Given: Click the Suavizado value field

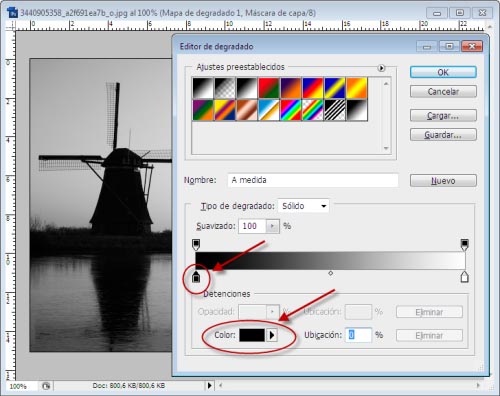Looking at the screenshot, I should [x=252, y=226].
